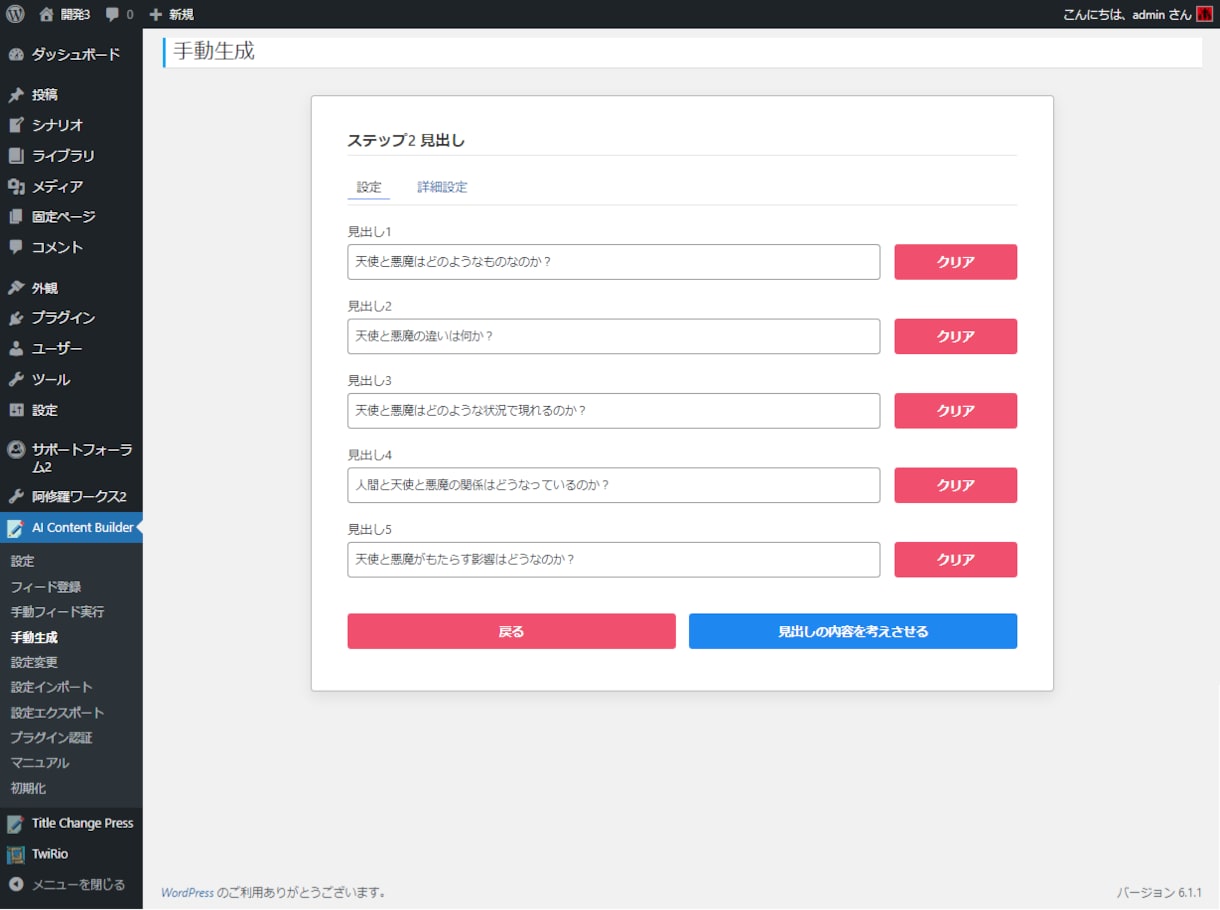The image size is (1220, 910).
Task: Click the メディア icon
Action: pyautogui.click(x=16, y=186)
